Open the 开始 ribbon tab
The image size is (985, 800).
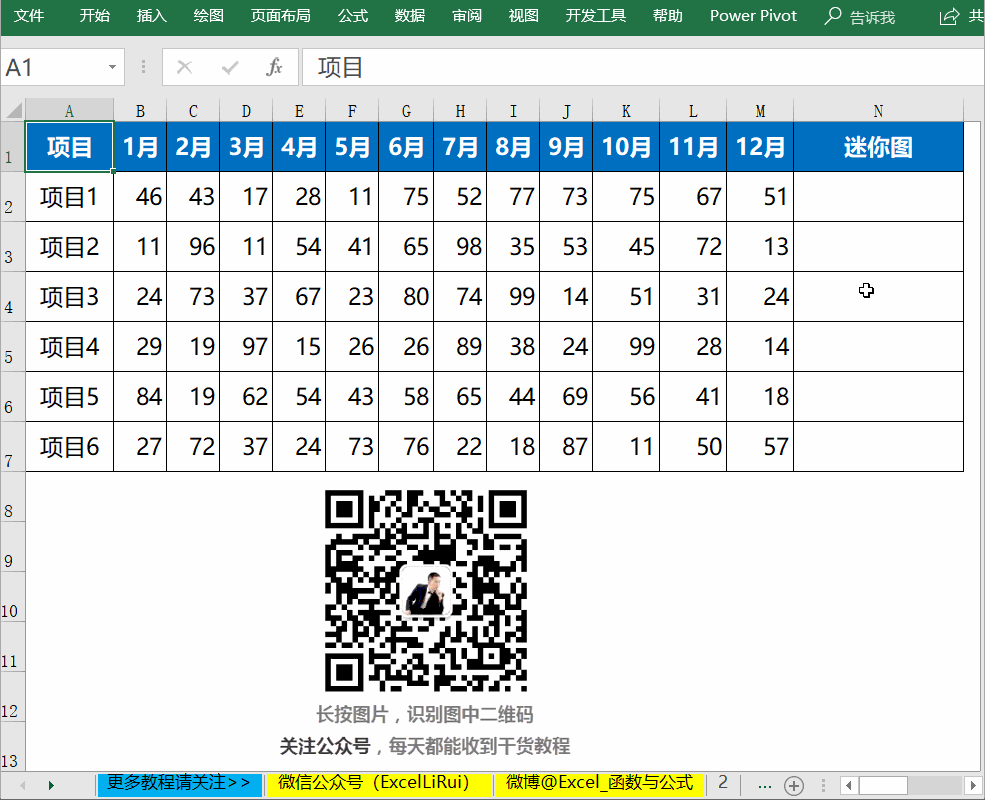[x=95, y=16]
